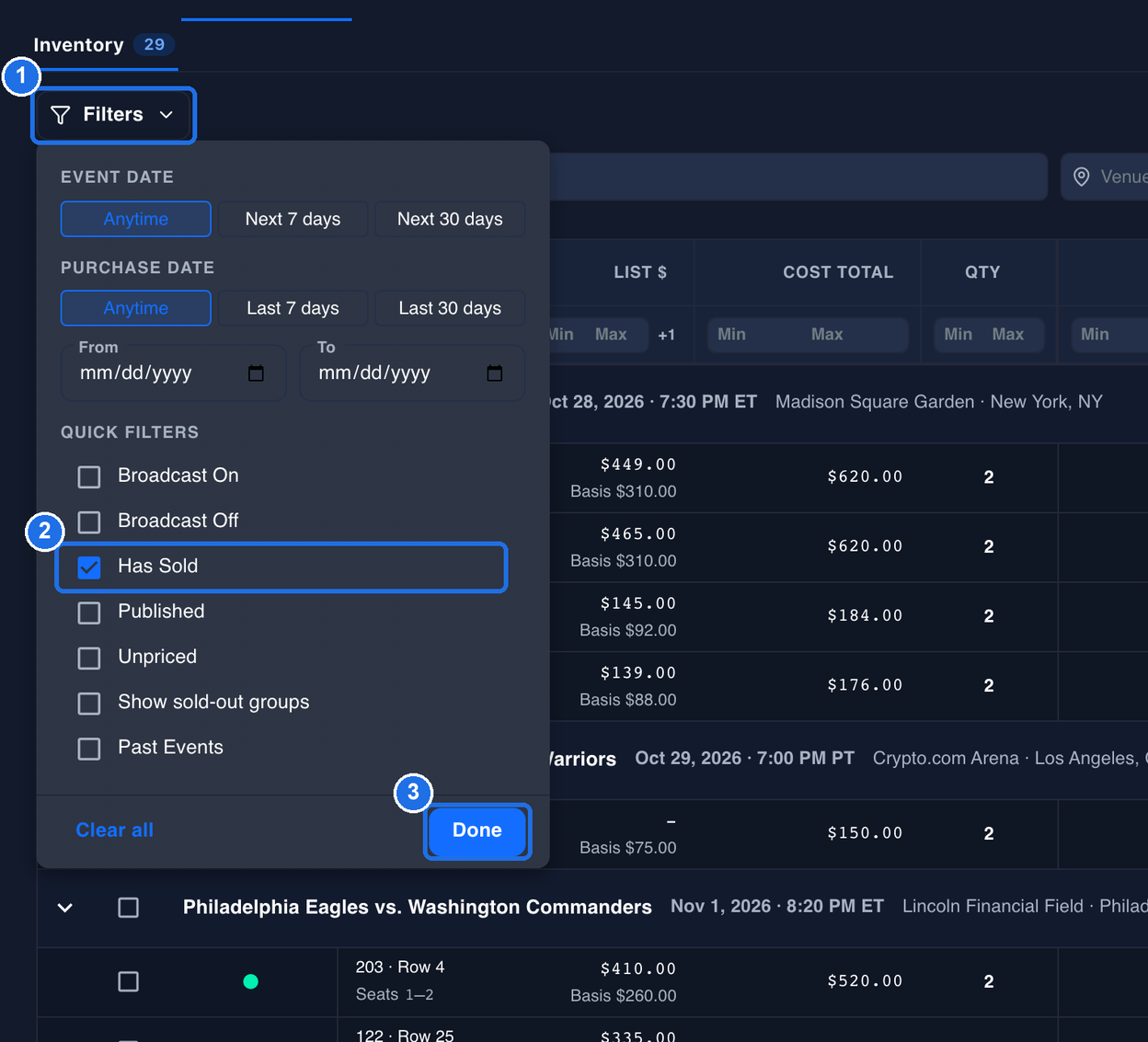Enable Show sold-out groups checkbox
Viewport: 1148px width, 1042px height.
(x=89, y=704)
